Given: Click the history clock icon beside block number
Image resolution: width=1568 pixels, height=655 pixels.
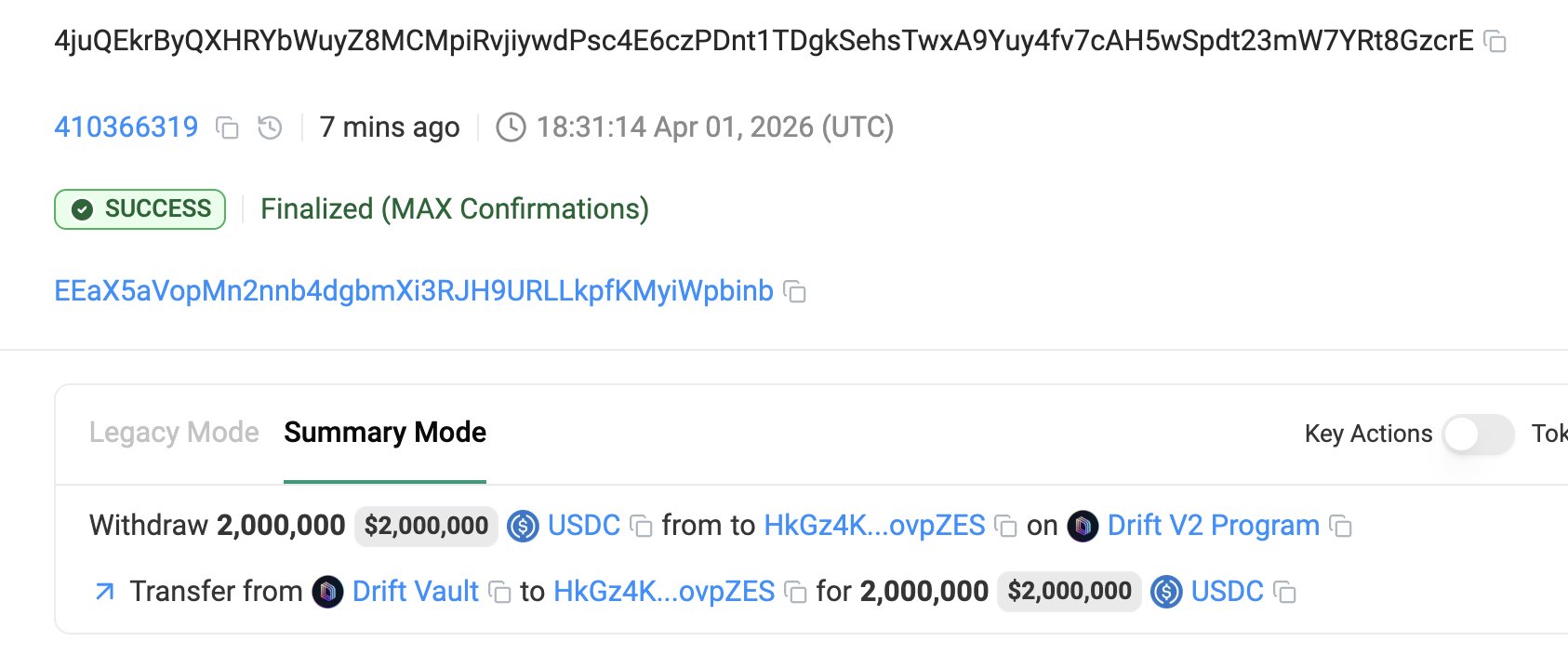Looking at the screenshot, I should (x=270, y=127).
